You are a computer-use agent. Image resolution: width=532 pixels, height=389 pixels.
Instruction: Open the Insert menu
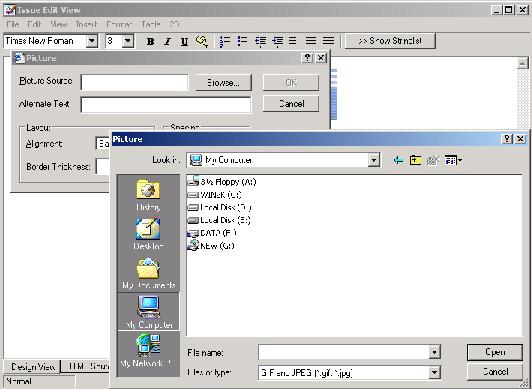(x=87, y=24)
